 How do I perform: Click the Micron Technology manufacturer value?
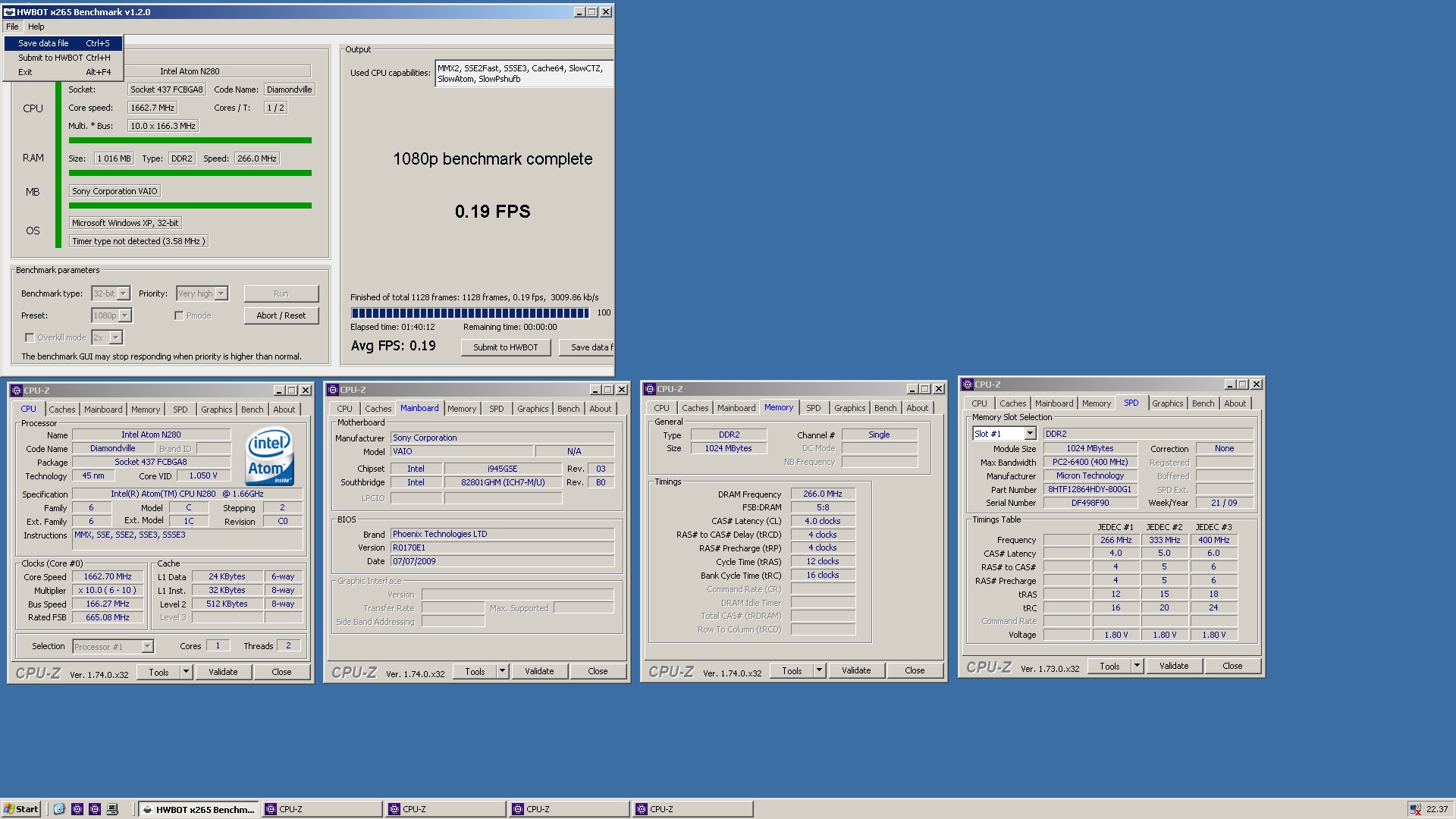(1090, 475)
